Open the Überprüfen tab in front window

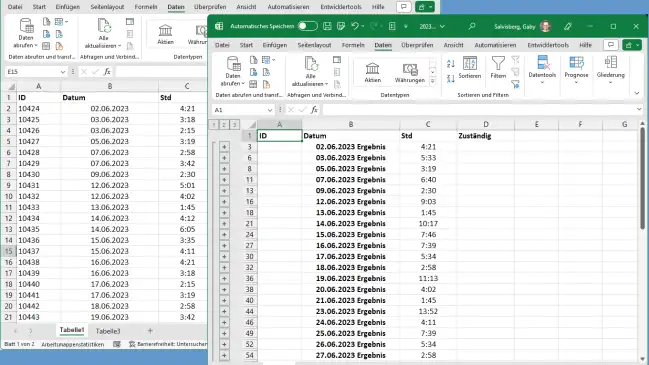(x=417, y=45)
